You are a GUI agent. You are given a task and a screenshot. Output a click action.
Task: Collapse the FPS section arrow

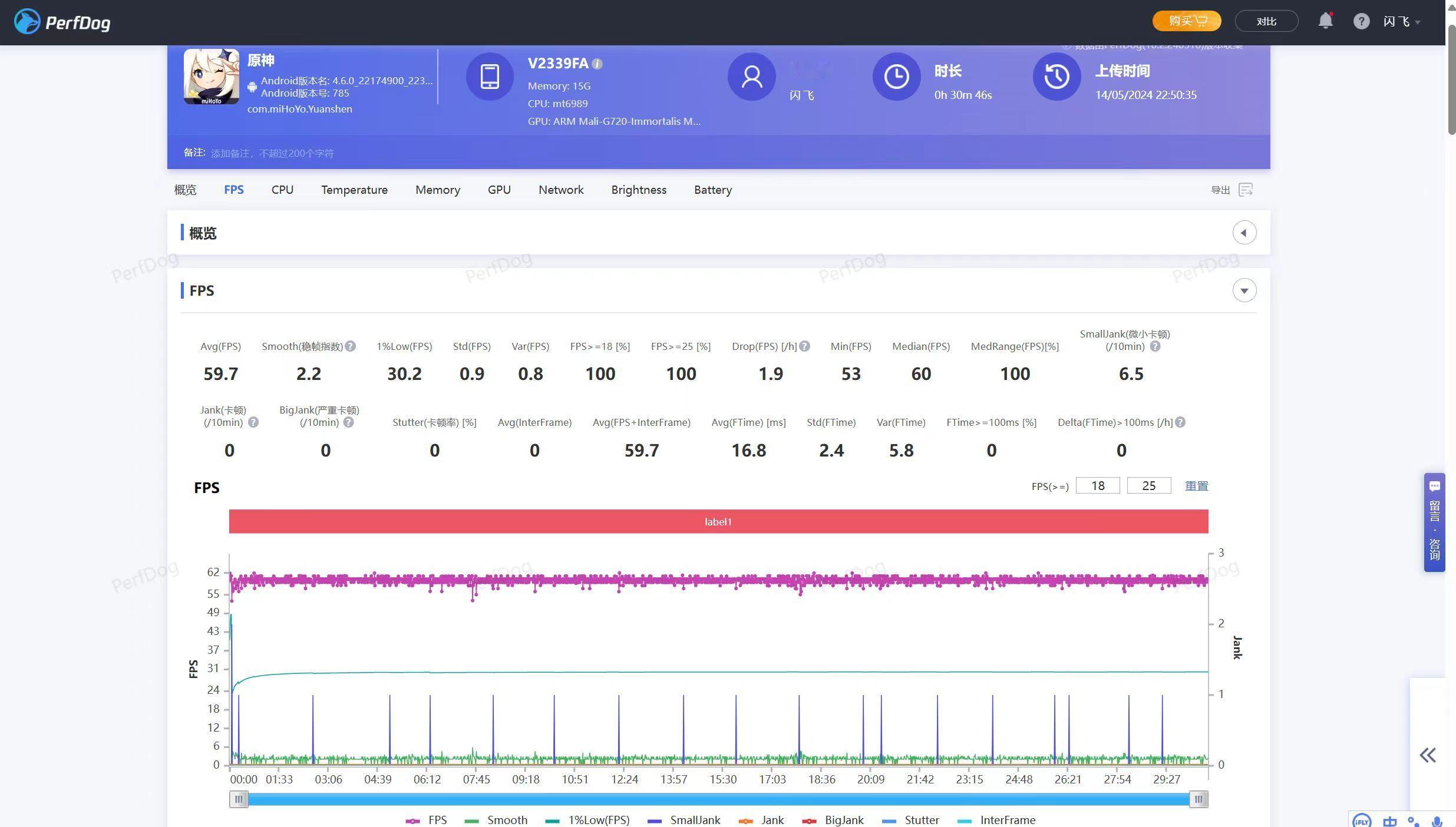[1244, 290]
